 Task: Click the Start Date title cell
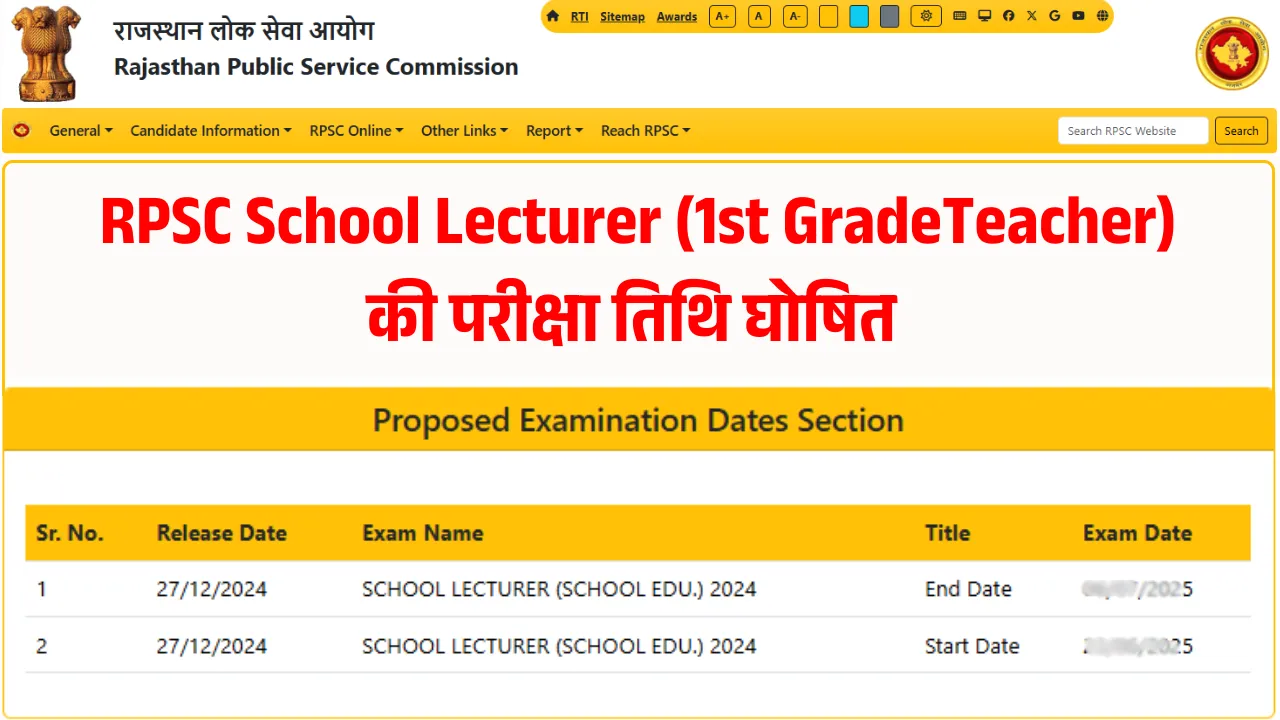tap(972, 646)
